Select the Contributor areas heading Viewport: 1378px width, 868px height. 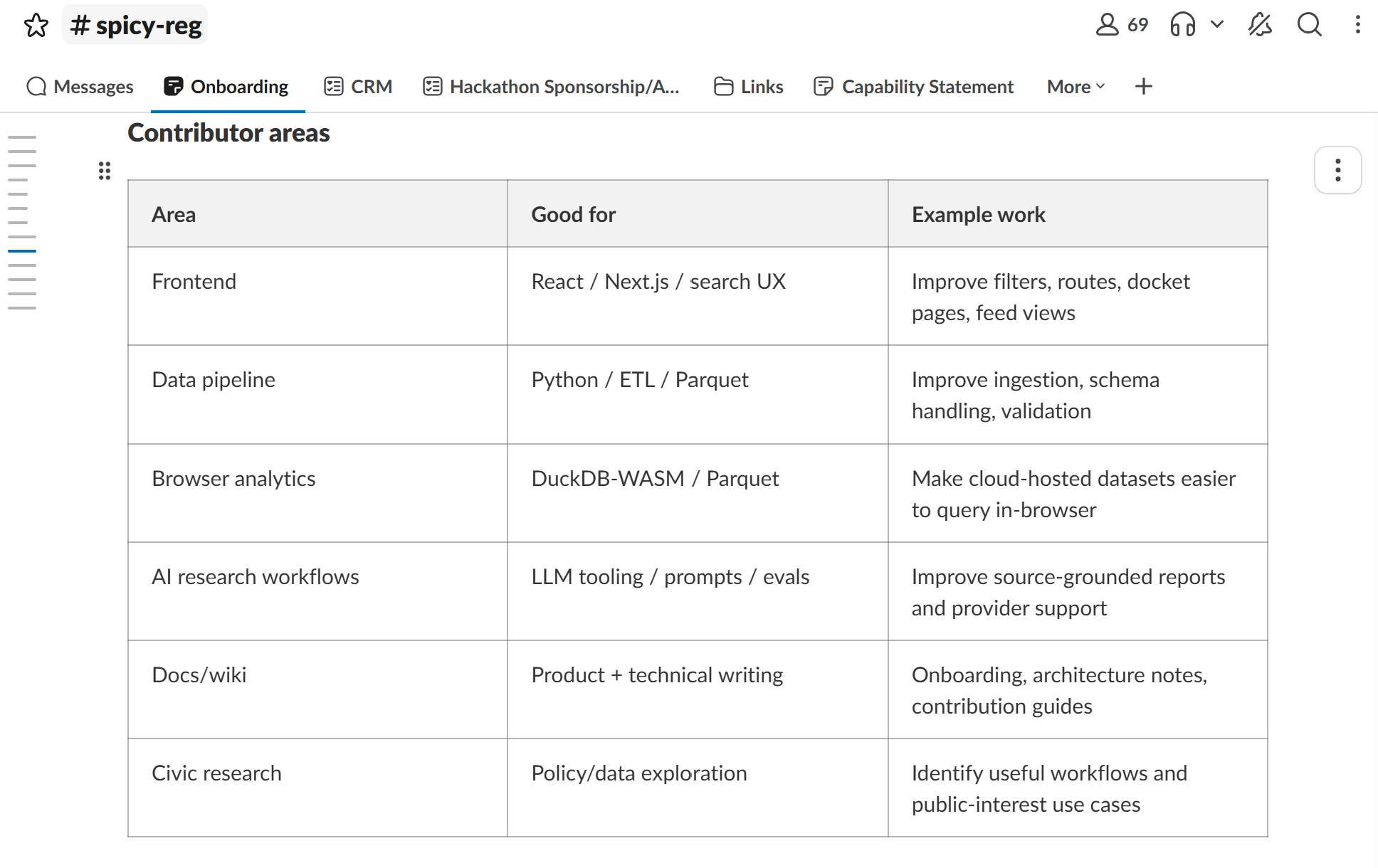(x=228, y=133)
